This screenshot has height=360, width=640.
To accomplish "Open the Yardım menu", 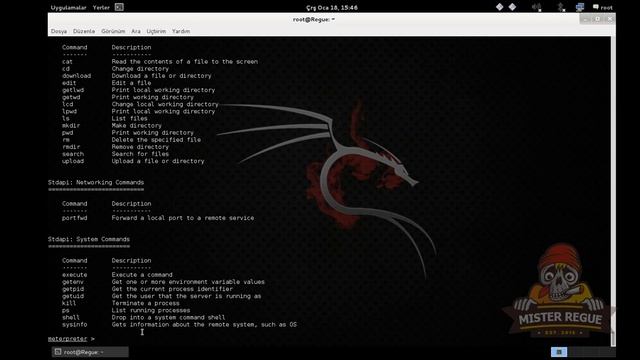I will (181, 31).
